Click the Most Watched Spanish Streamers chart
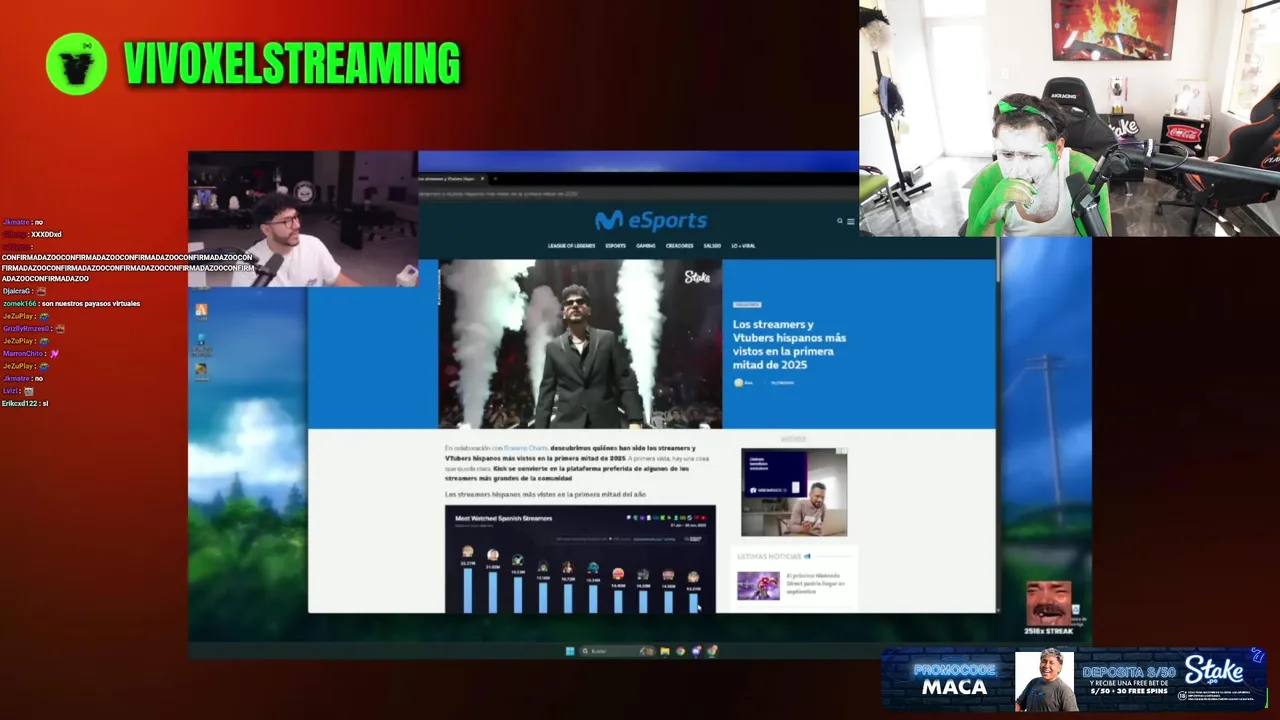This screenshot has width=1280, height=720. 580,559
